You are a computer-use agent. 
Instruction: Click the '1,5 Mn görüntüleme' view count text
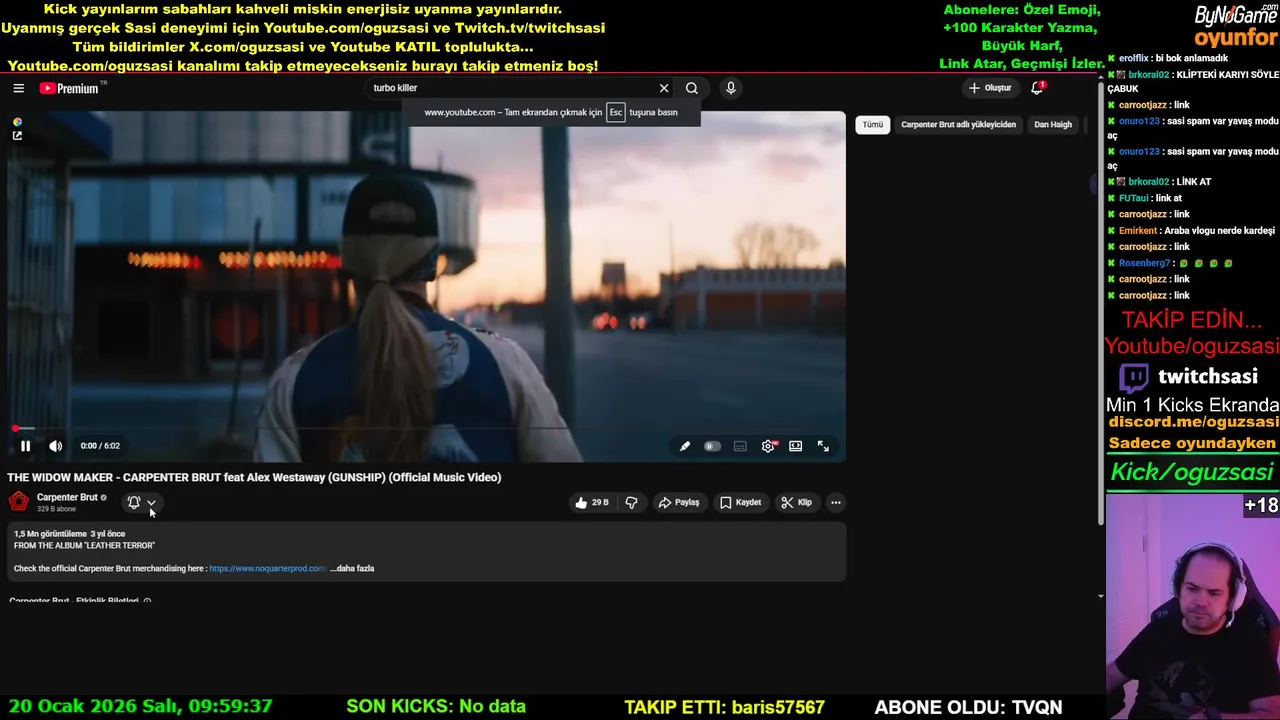pyautogui.click(x=50, y=534)
